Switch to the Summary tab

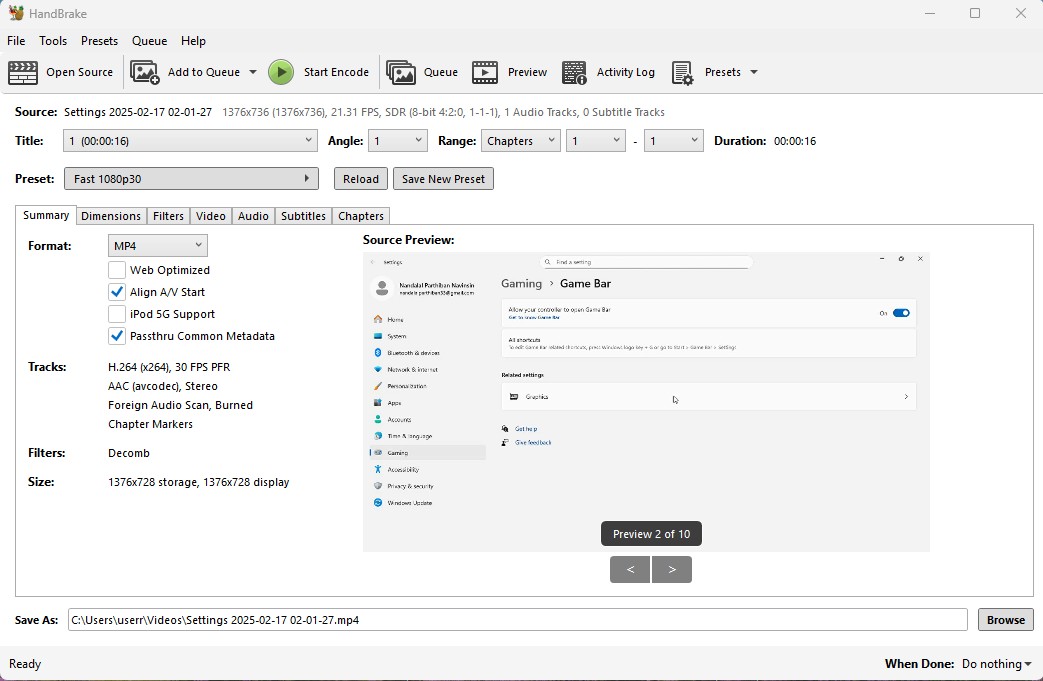(x=46, y=215)
